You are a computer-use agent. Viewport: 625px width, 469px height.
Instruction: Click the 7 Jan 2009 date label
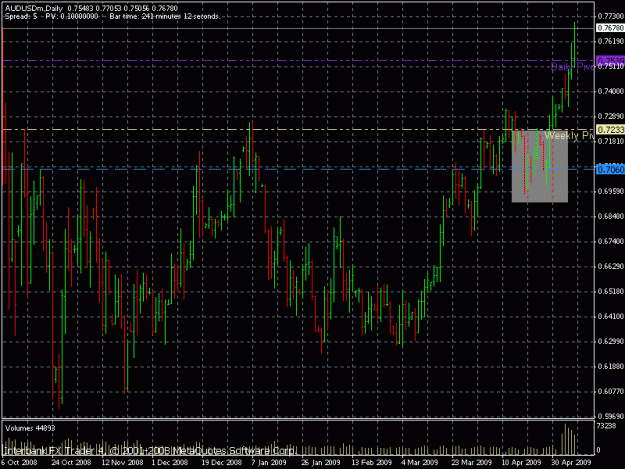point(269,463)
